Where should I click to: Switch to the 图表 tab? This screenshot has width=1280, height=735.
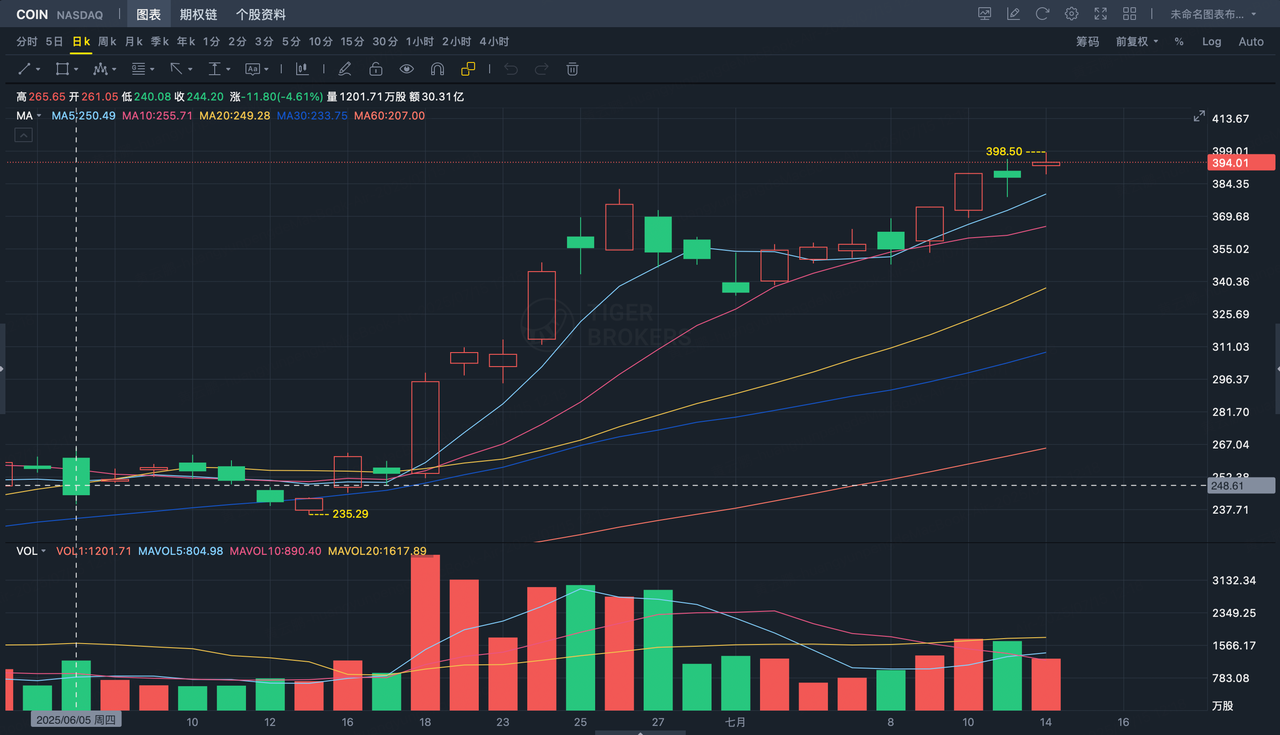[148, 15]
